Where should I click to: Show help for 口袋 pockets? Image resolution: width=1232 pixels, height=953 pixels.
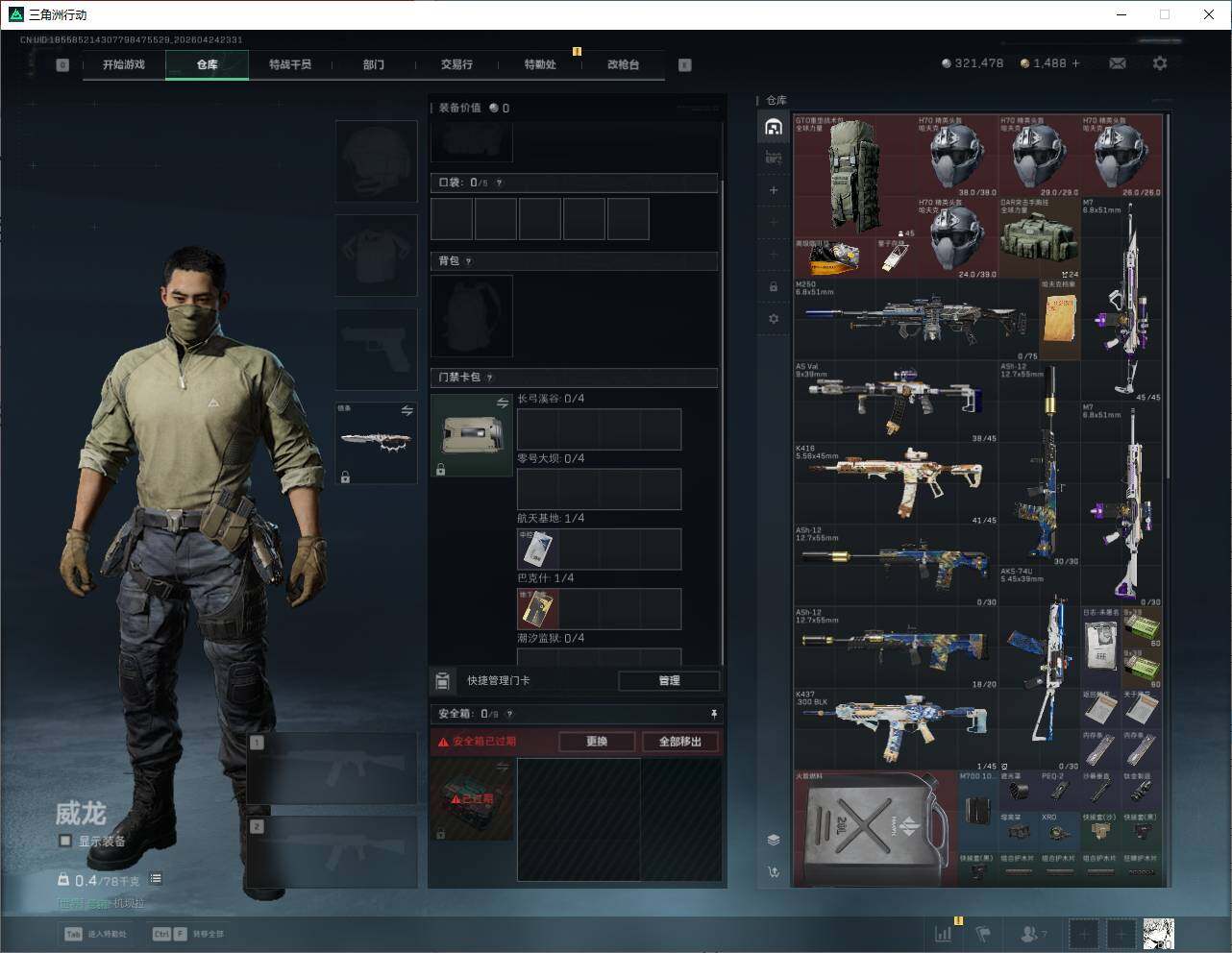(x=499, y=183)
